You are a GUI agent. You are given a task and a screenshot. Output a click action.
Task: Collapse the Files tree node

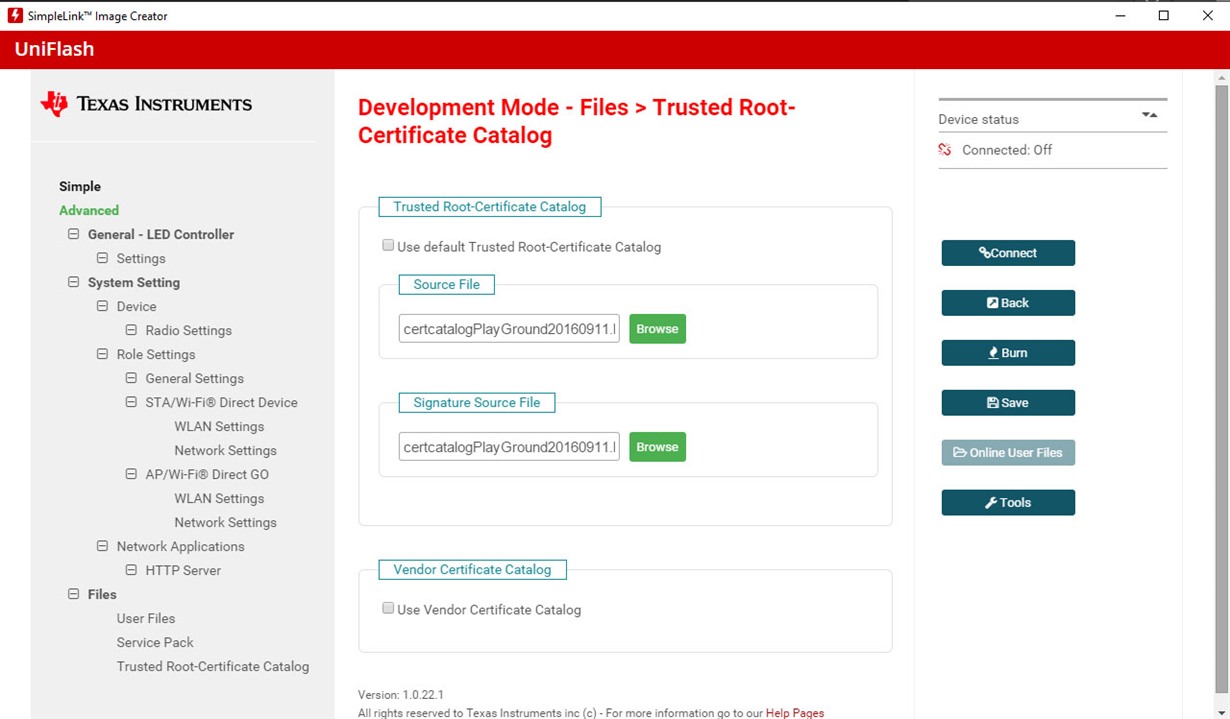pyautogui.click(x=73, y=594)
